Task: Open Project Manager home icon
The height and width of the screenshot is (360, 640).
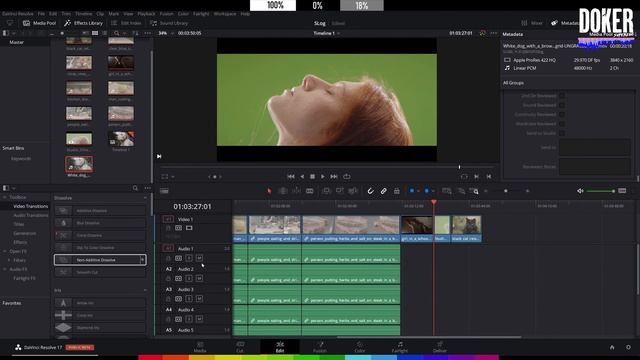Action: [612, 347]
